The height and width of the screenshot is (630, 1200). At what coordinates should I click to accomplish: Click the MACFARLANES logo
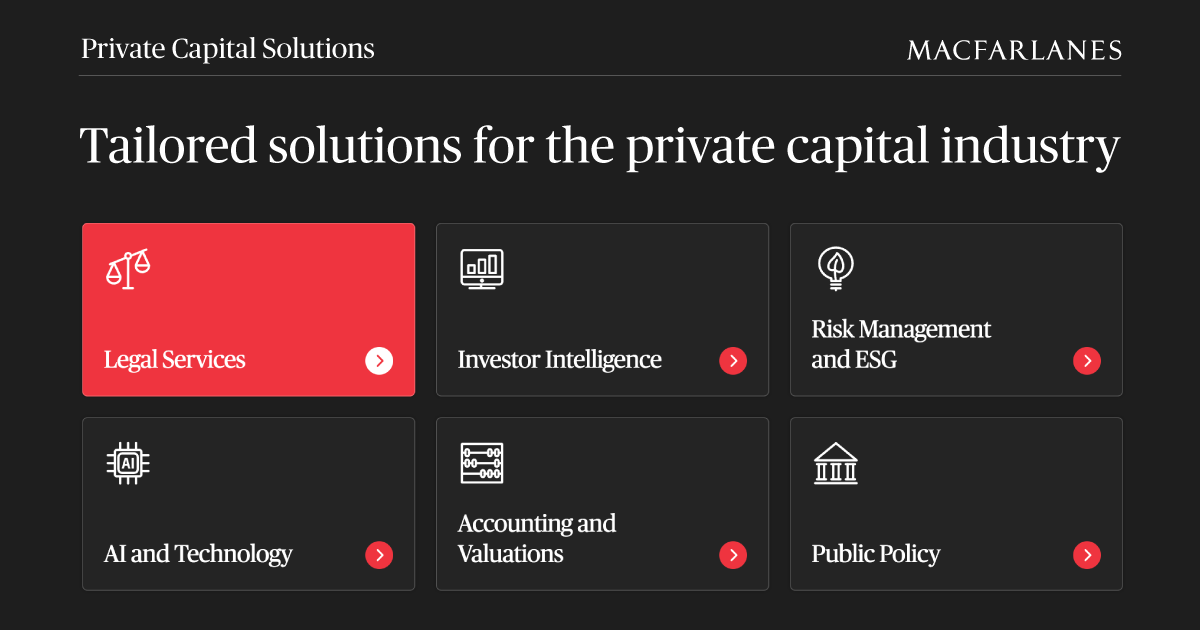click(x=1014, y=50)
